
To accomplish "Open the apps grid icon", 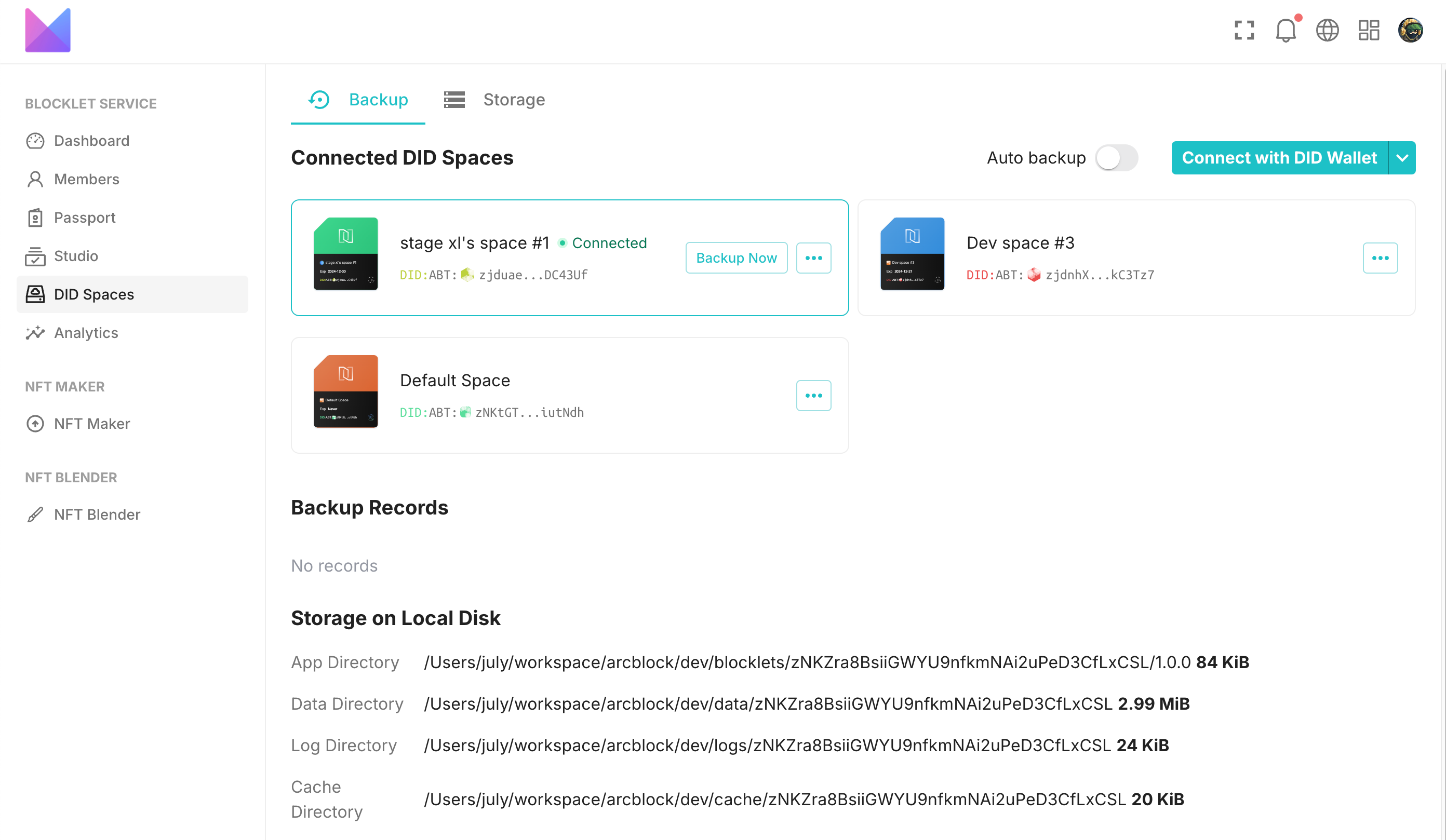I will 1369,31.
